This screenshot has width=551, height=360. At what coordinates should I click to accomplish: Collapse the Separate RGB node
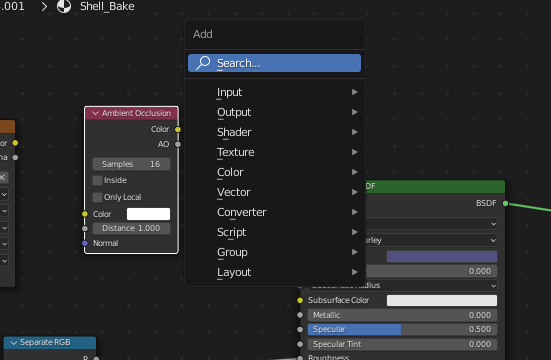pyautogui.click(x=14, y=342)
